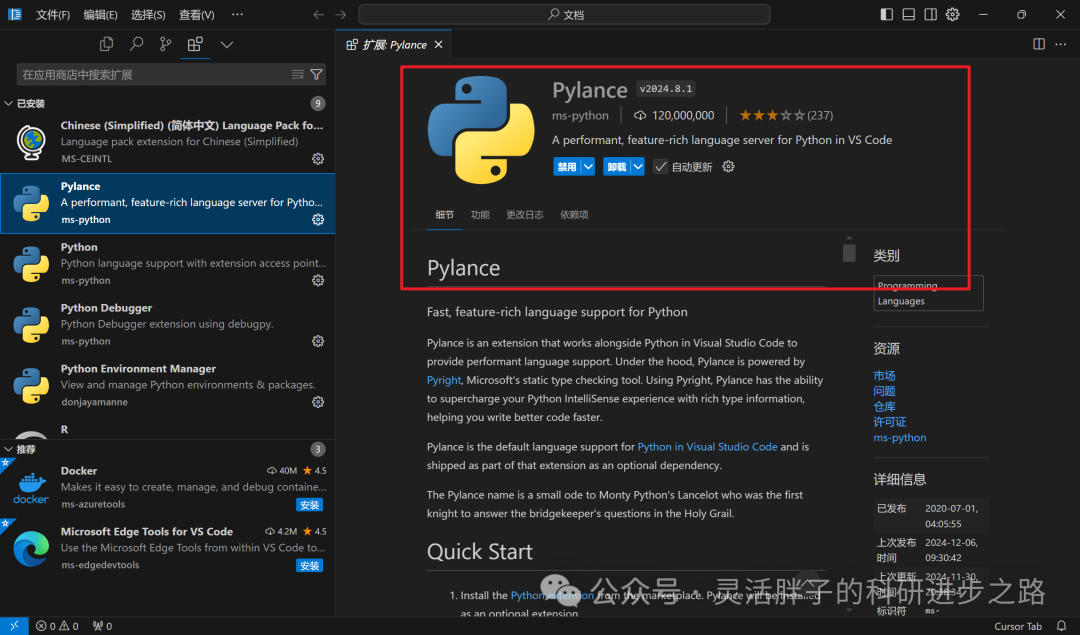Open the File menu
The height and width of the screenshot is (635, 1080).
53,14
